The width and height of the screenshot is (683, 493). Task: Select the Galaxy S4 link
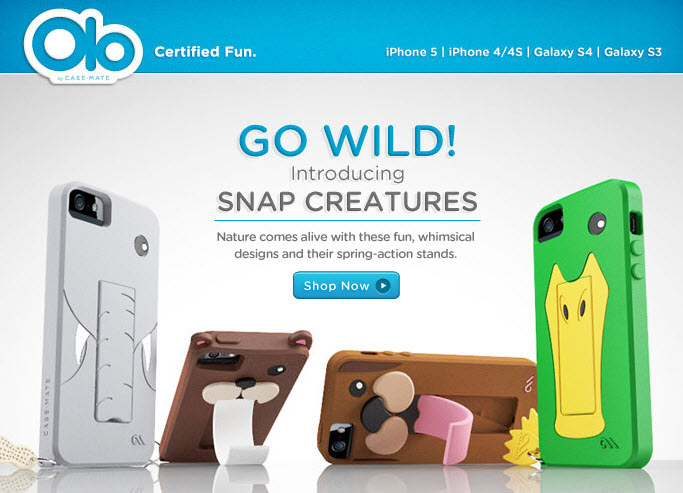(x=563, y=52)
